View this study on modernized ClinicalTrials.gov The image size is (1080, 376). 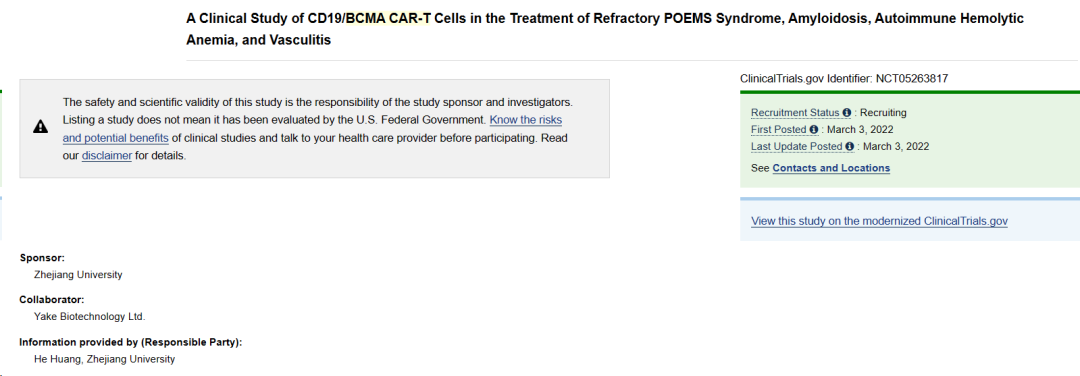(880, 221)
